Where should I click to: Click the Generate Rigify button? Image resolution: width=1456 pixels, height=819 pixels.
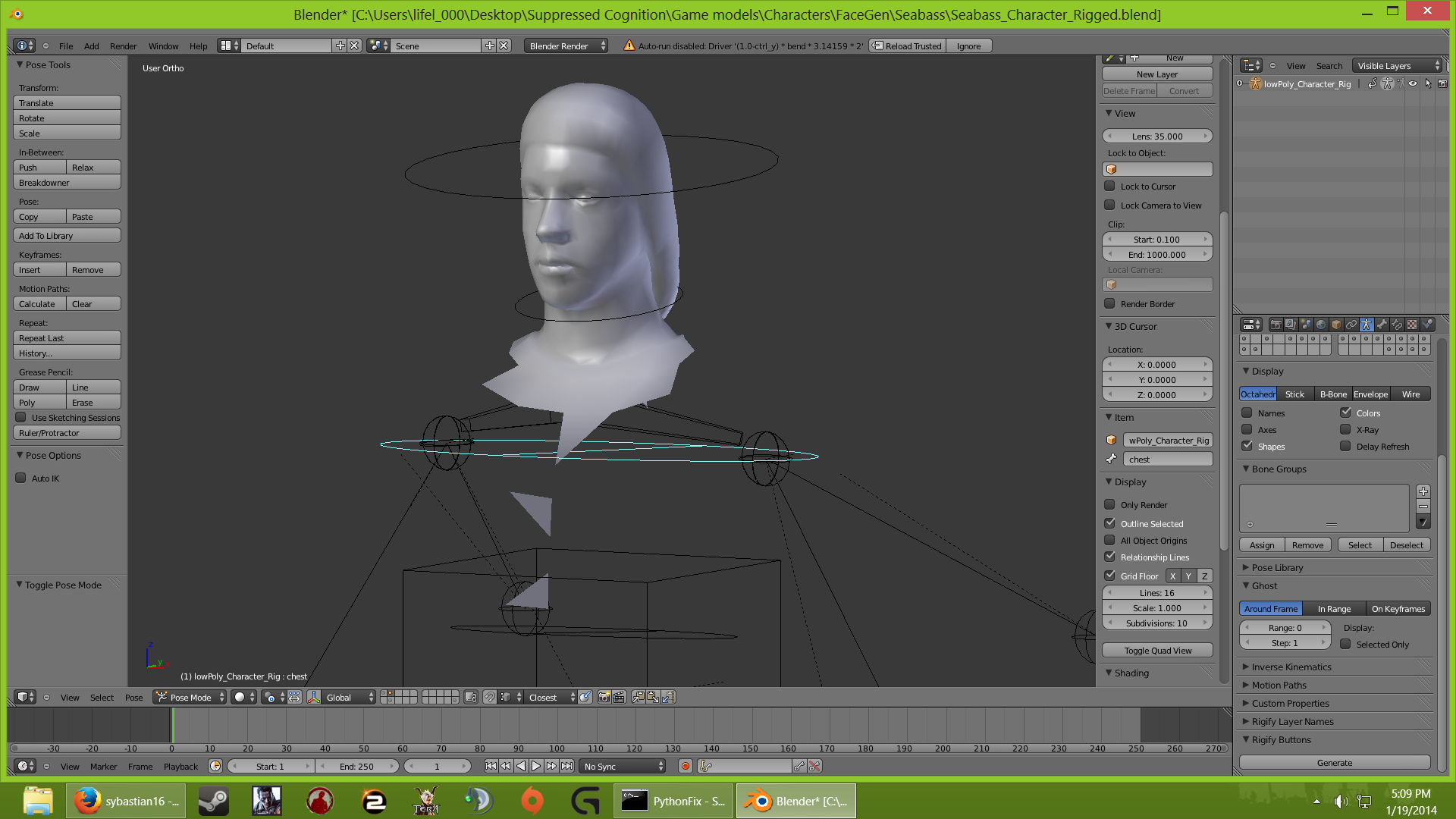click(1335, 762)
